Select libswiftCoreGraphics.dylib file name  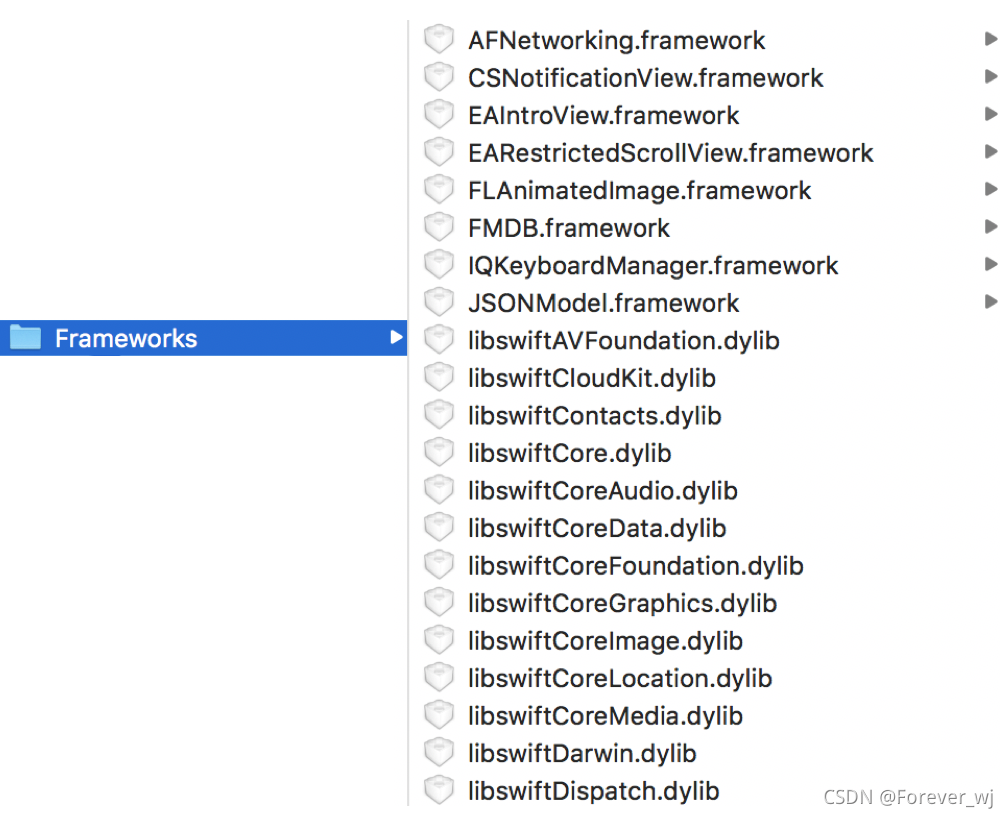(622, 603)
